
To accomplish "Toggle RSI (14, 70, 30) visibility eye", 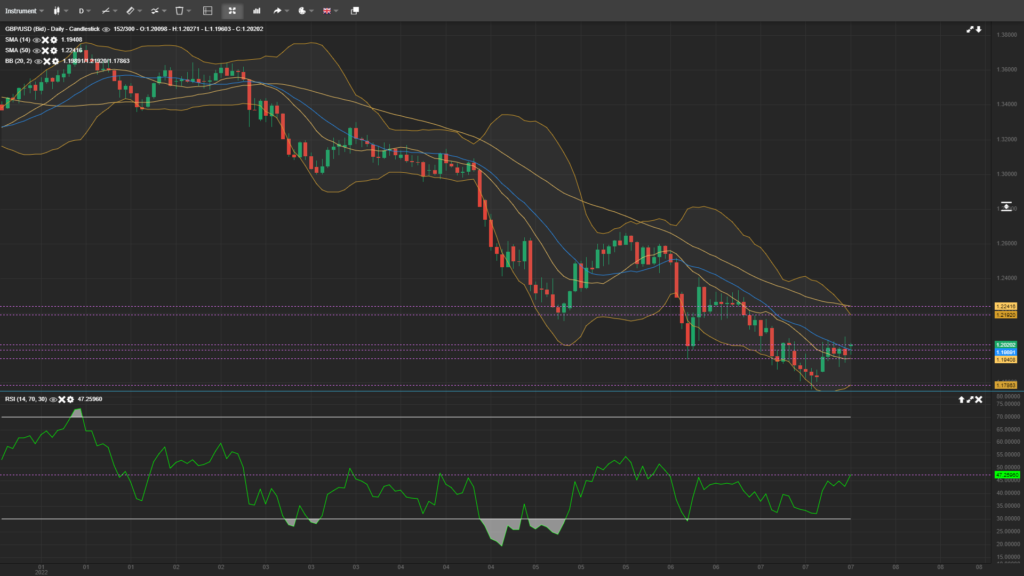I will 53,399.
